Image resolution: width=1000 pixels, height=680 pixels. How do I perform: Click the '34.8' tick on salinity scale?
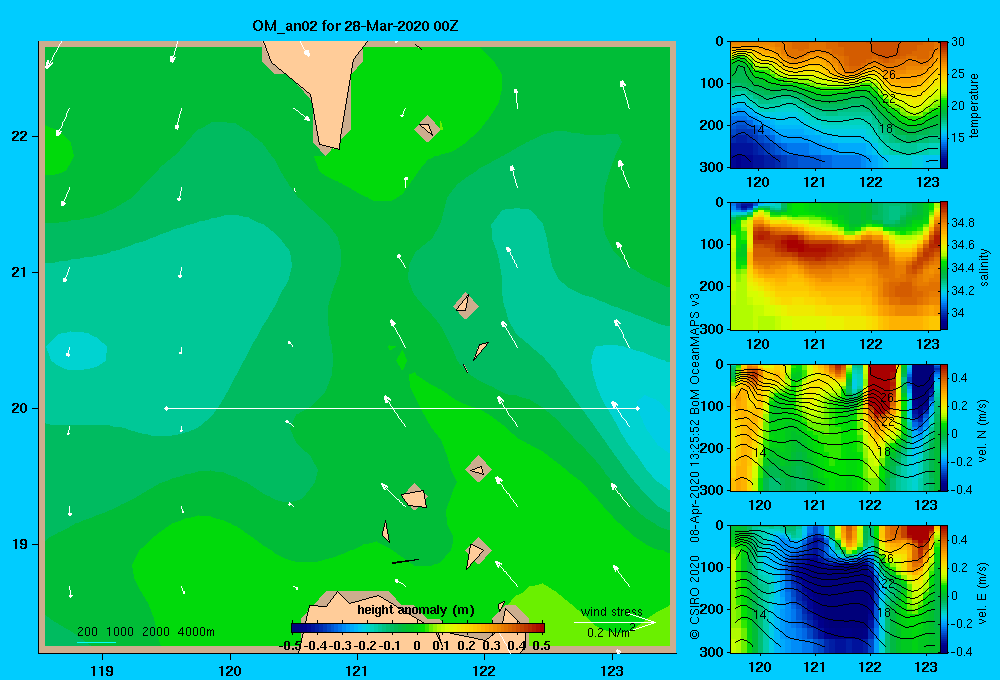(x=962, y=223)
